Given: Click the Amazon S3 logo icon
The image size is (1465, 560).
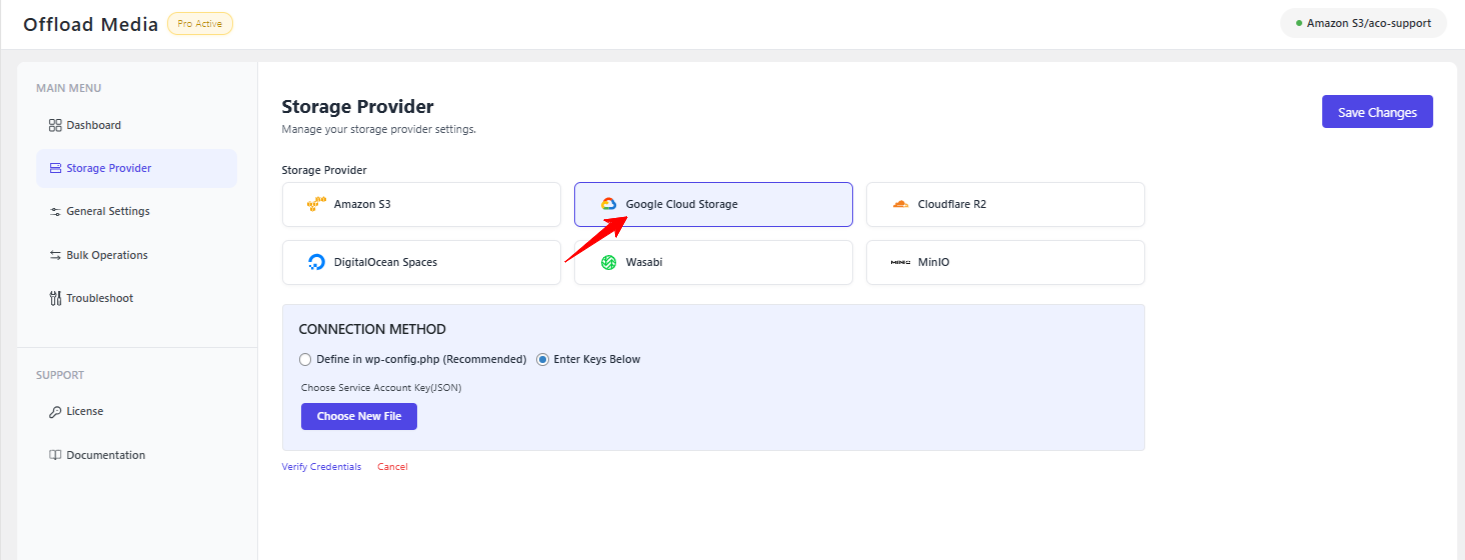Looking at the screenshot, I should [x=316, y=204].
